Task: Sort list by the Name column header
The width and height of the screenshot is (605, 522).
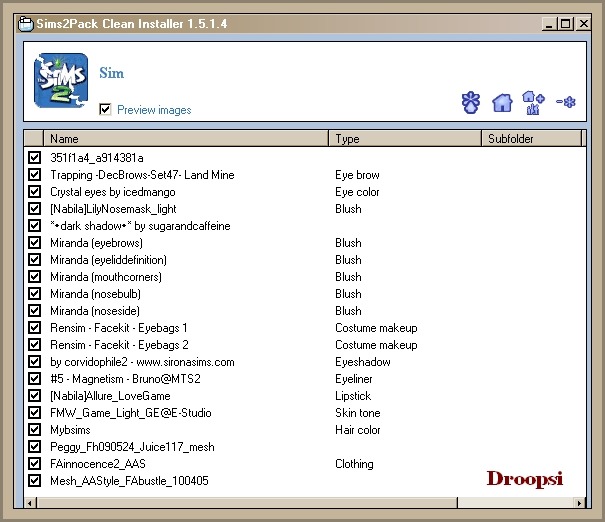Action: point(186,138)
